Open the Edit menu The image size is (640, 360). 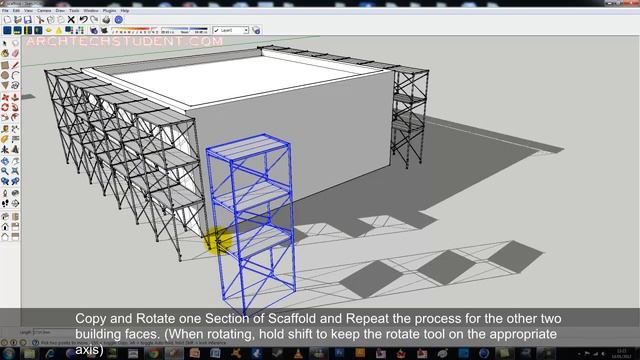point(16,11)
